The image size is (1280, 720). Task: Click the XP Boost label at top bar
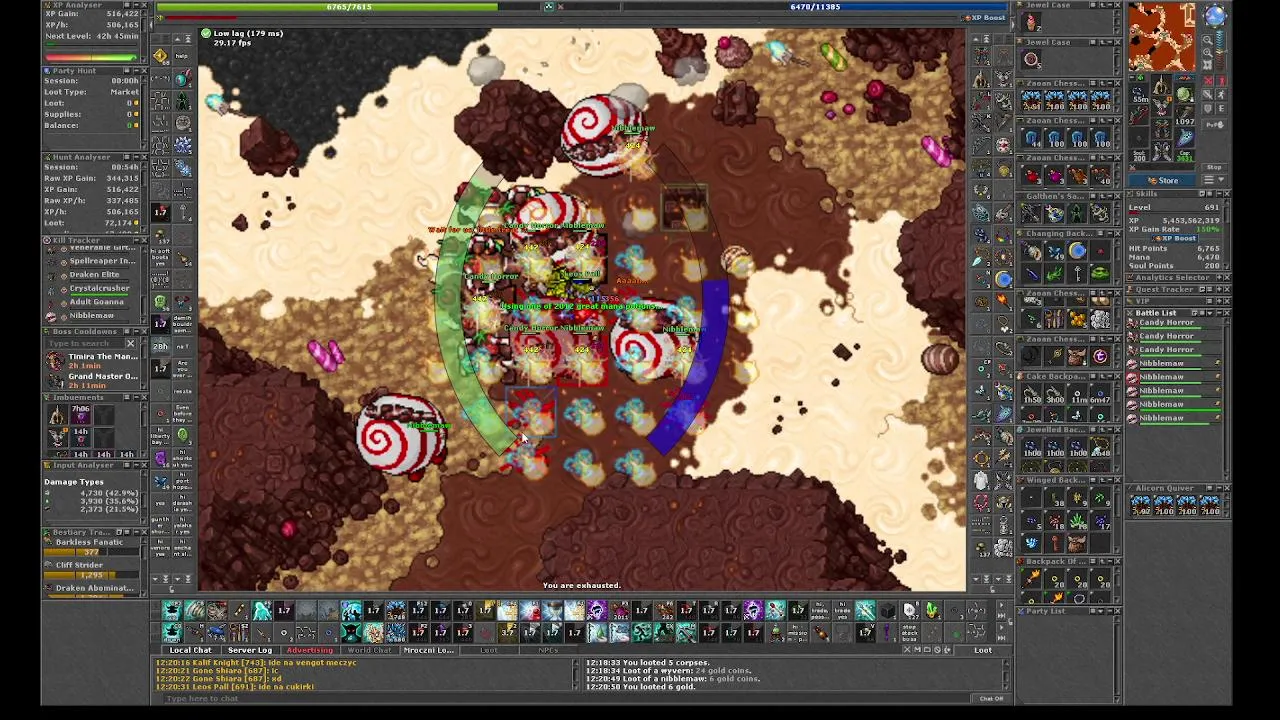coord(983,18)
